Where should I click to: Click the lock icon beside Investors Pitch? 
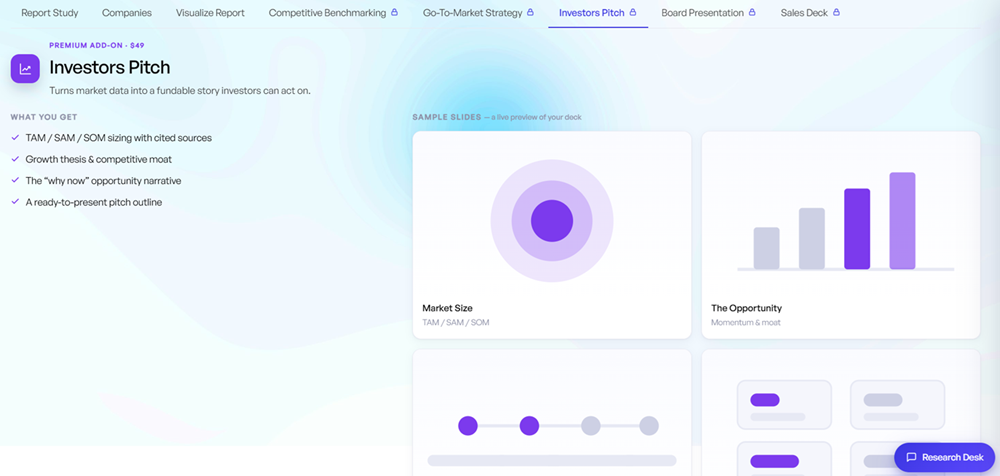tap(633, 12)
